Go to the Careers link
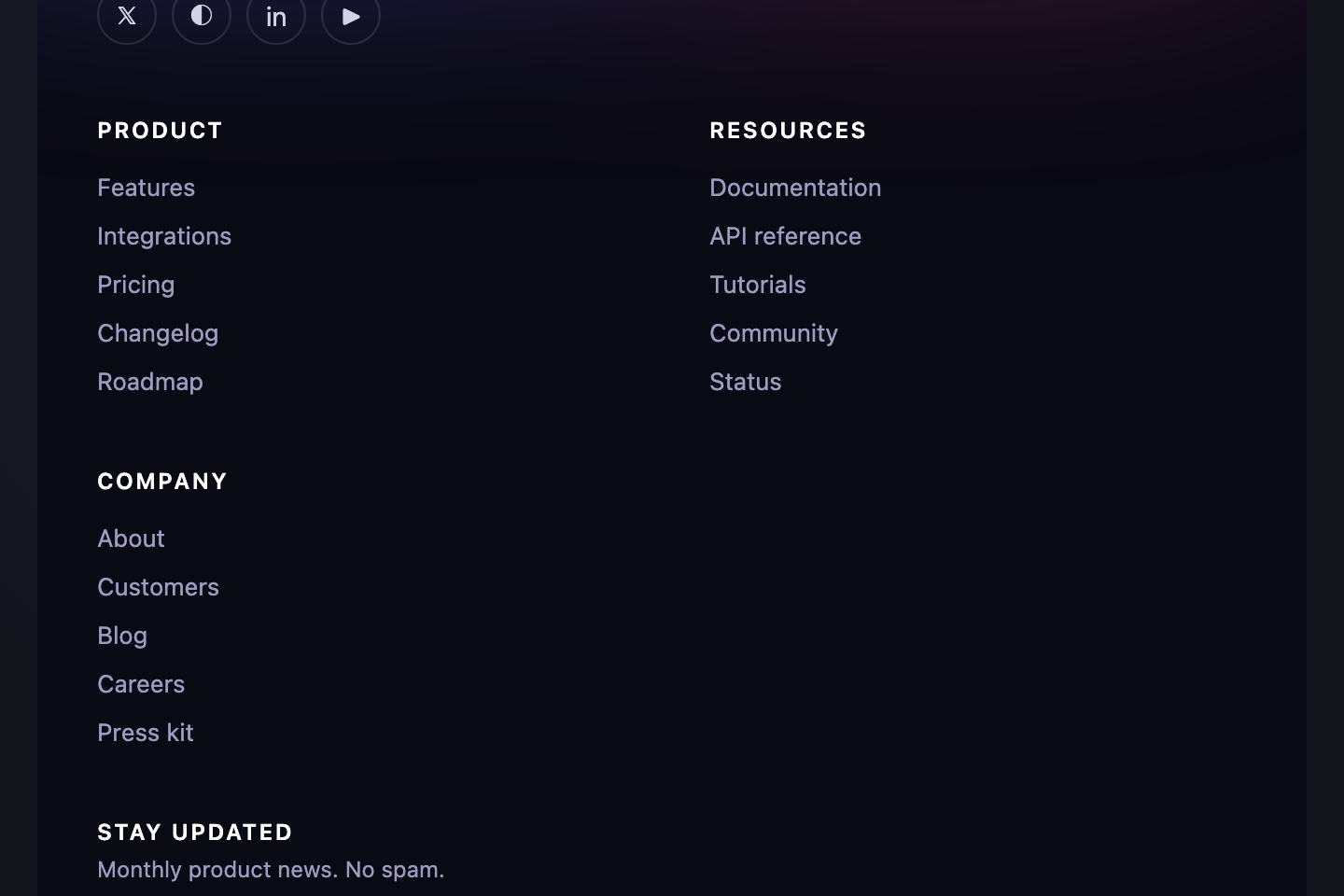Image resolution: width=1344 pixels, height=896 pixels. click(141, 684)
